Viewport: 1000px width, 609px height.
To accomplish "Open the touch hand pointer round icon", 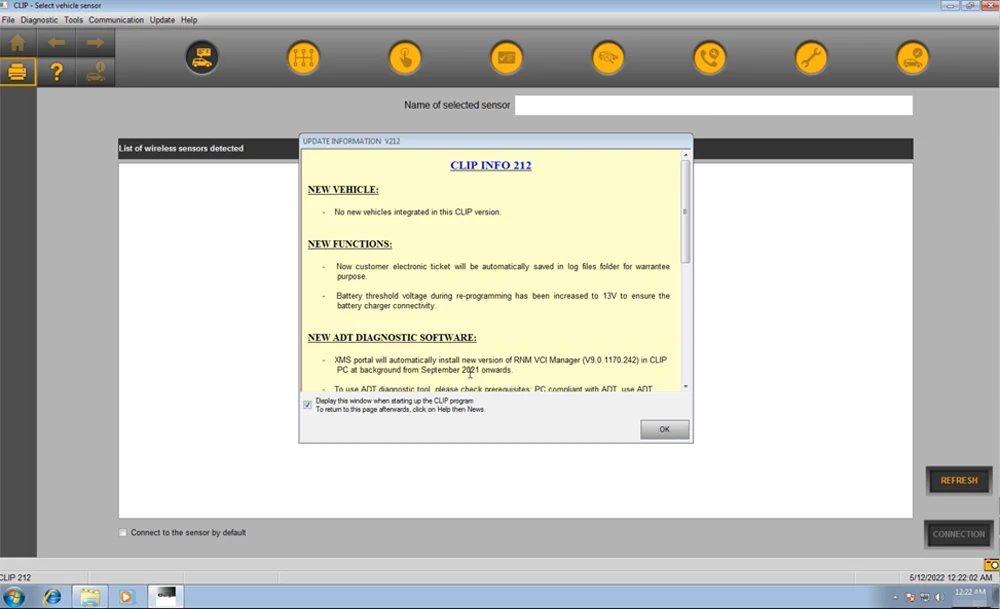I will (x=405, y=57).
